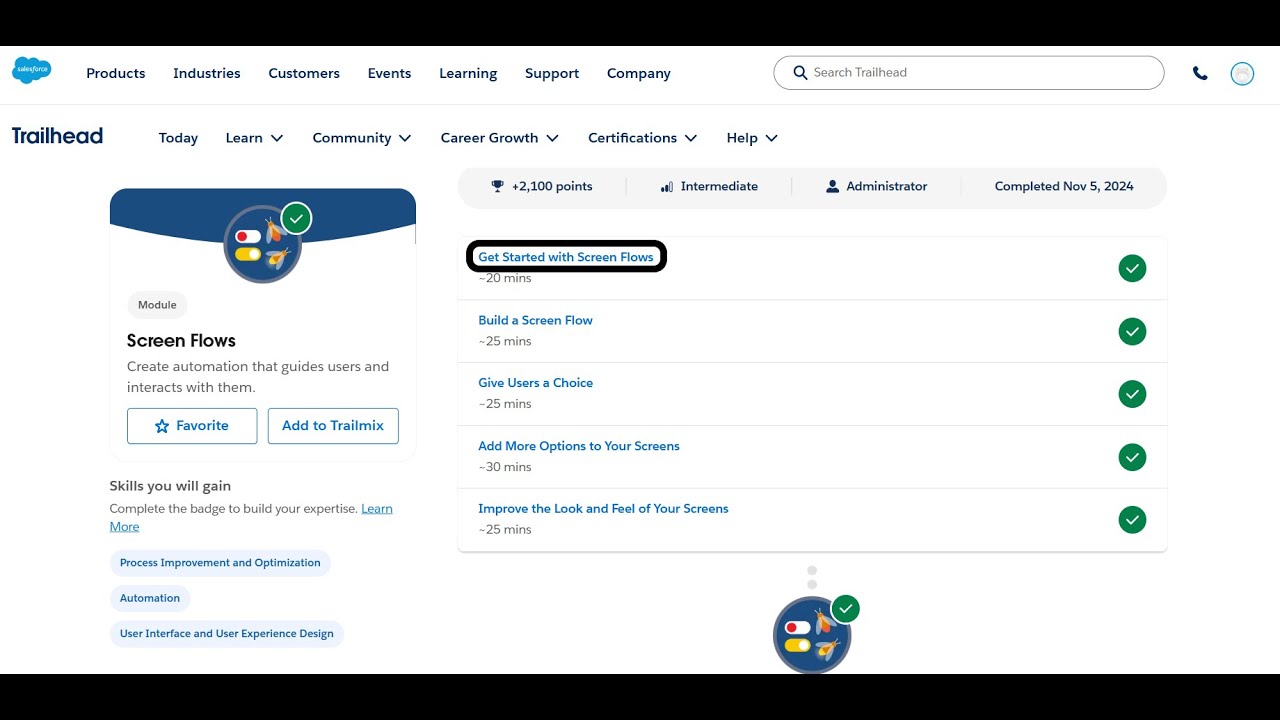Go to the Today tab
The height and width of the screenshot is (720, 1280).
point(178,138)
